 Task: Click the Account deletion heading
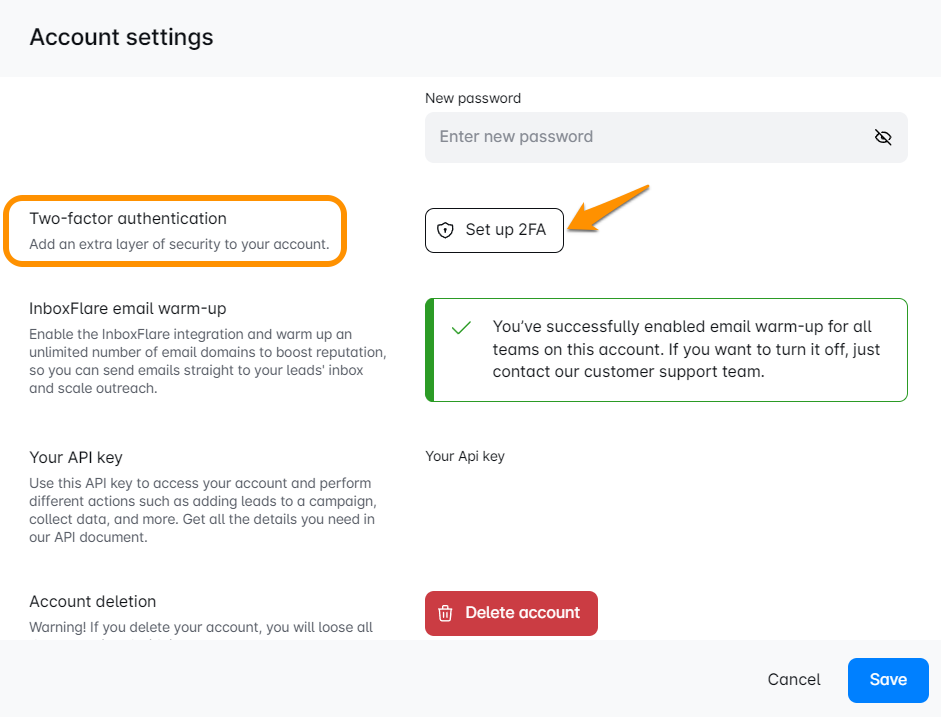click(93, 601)
